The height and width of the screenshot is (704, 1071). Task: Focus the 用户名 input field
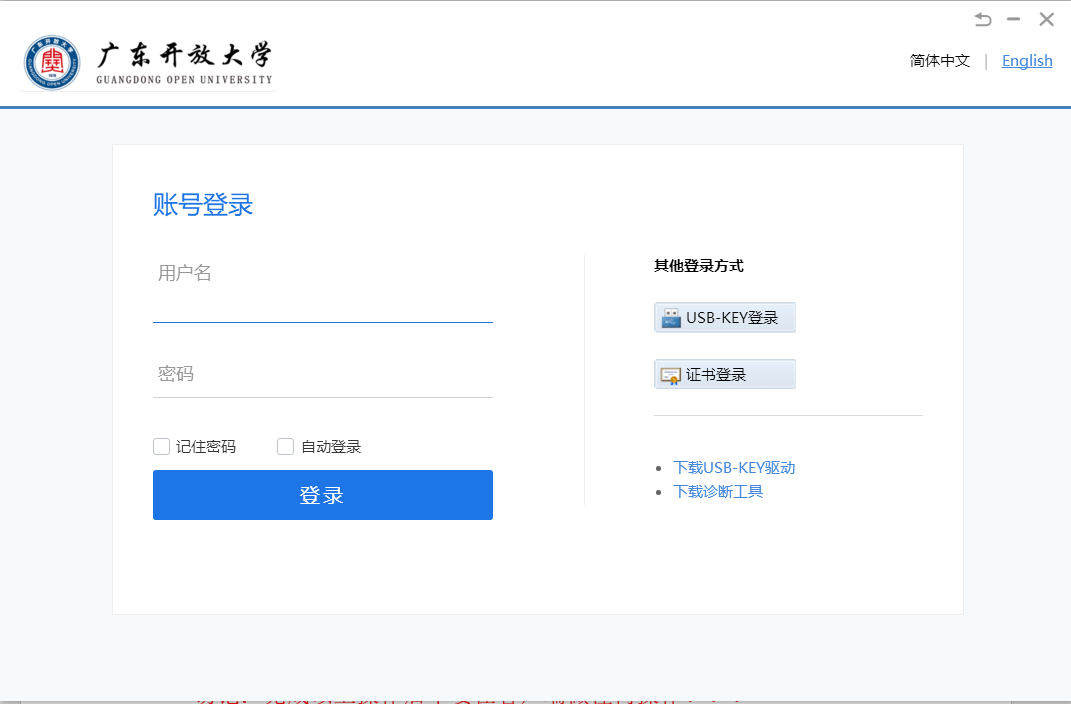[322, 298]
